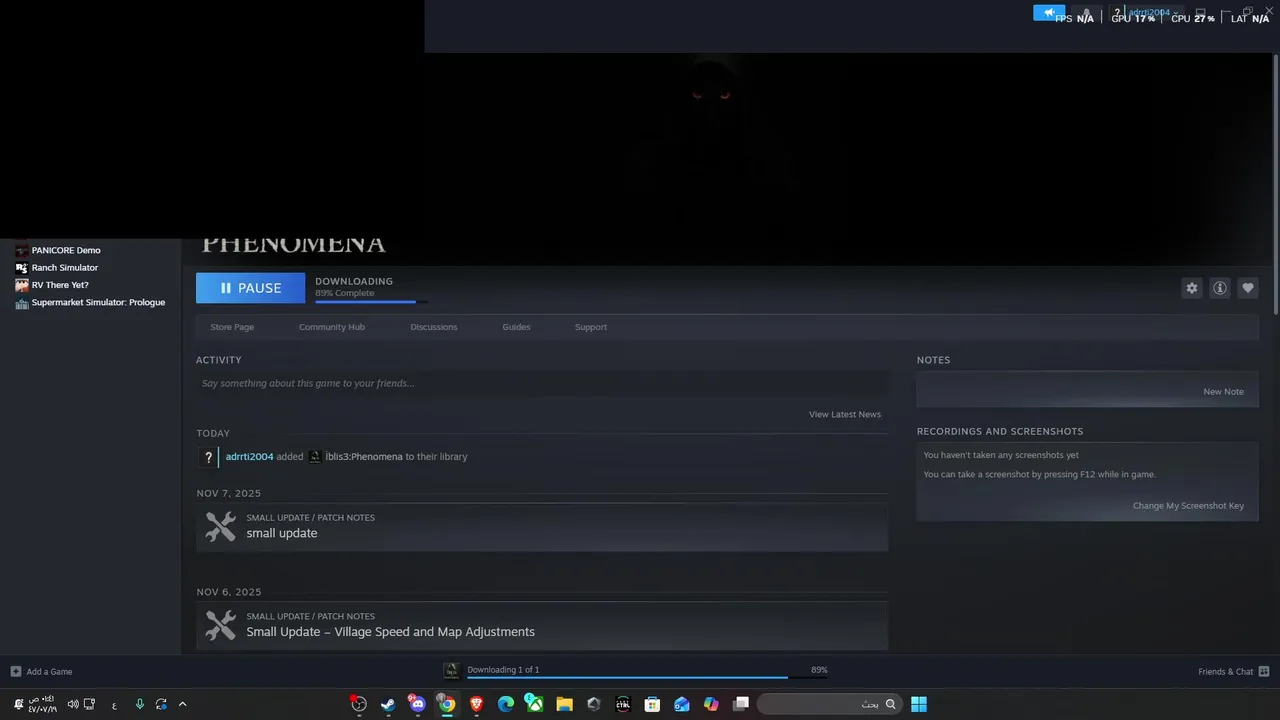1280x720 pixels.
Task: Click the Supermarket Simulator game icon
Action: [x=21, y=303]
